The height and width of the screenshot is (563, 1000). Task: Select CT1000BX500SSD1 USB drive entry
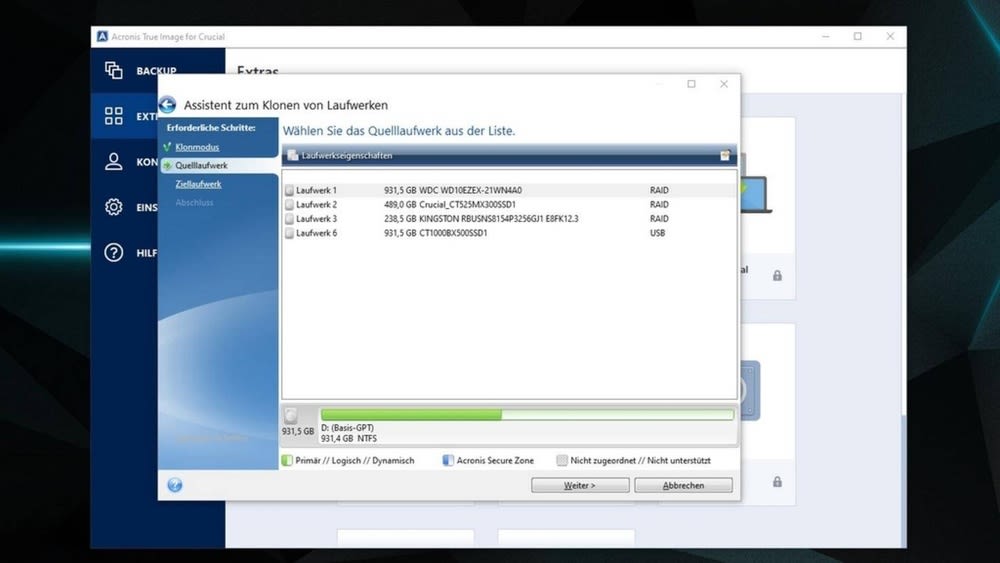click(x=509, y=233)
